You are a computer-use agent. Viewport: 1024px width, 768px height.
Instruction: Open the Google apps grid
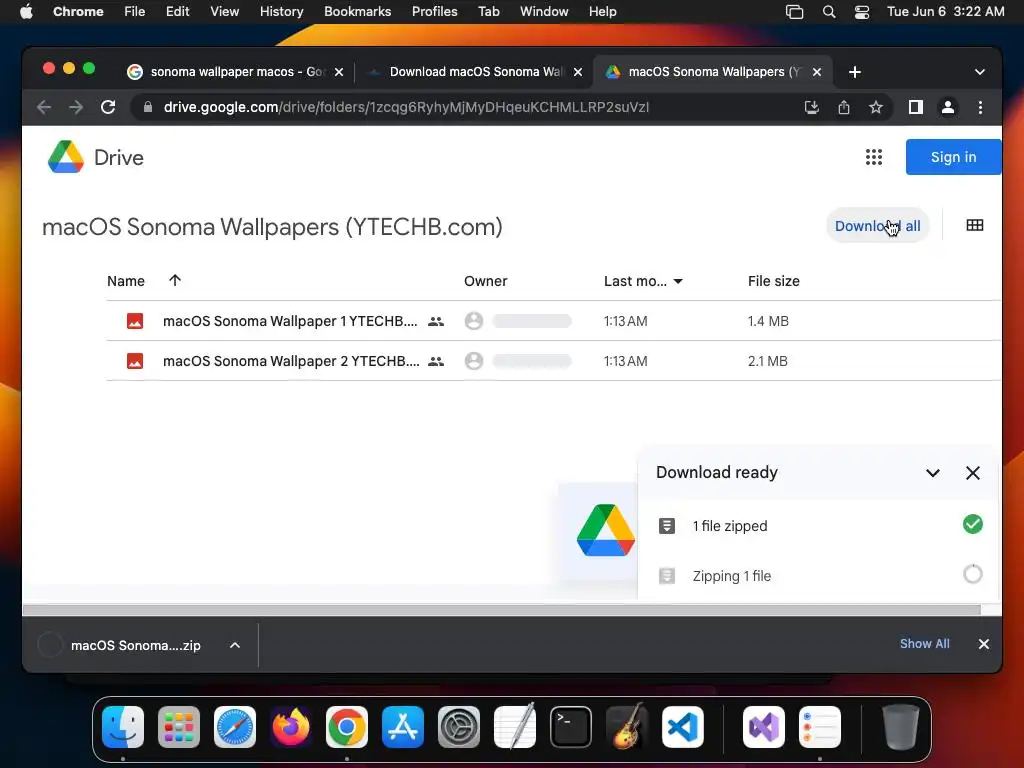pyautogui.click(x=874, y=157)
